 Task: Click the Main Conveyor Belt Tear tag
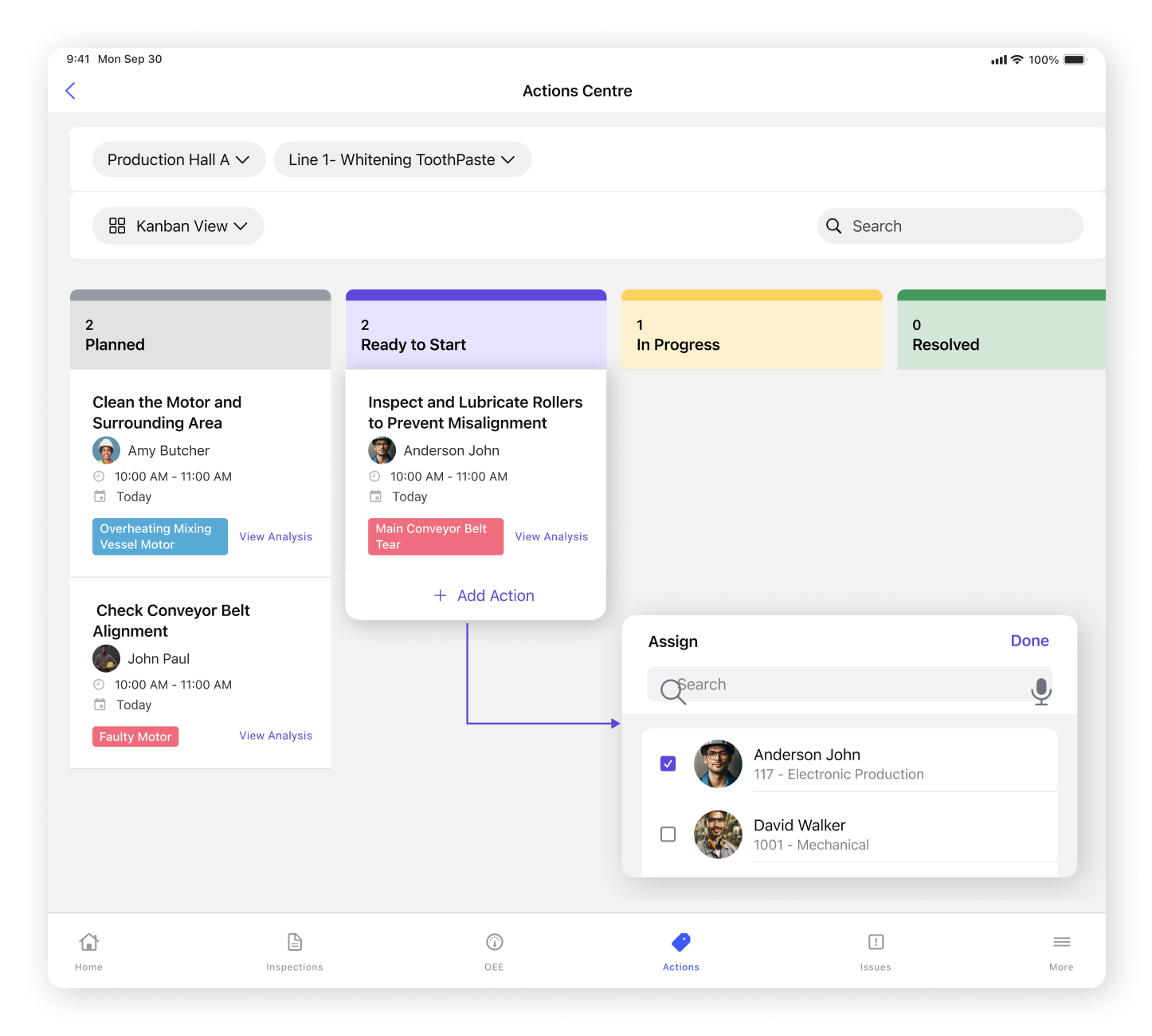point(435,536)
